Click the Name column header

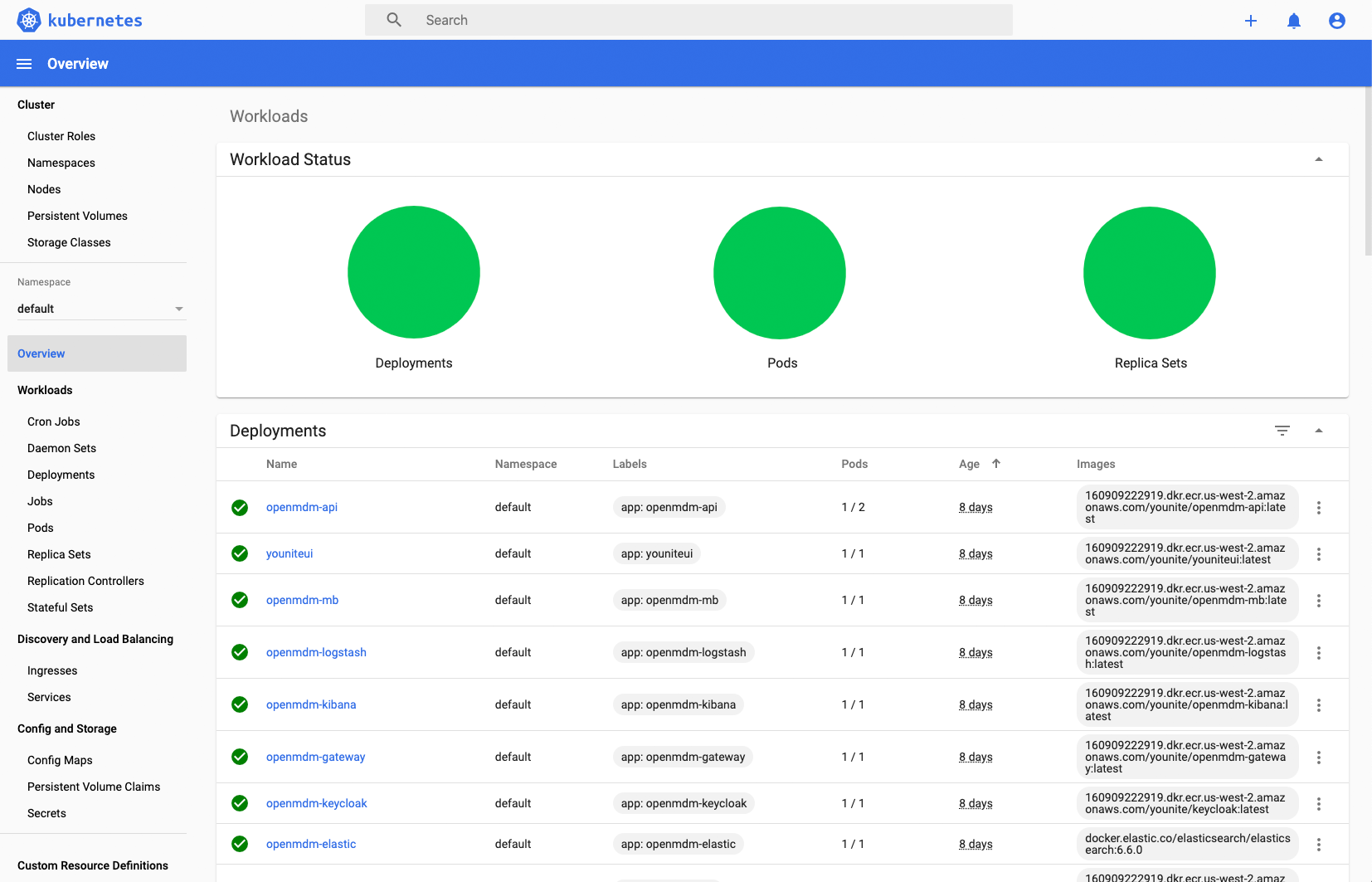pyautogui.click(x=281, y=464)
